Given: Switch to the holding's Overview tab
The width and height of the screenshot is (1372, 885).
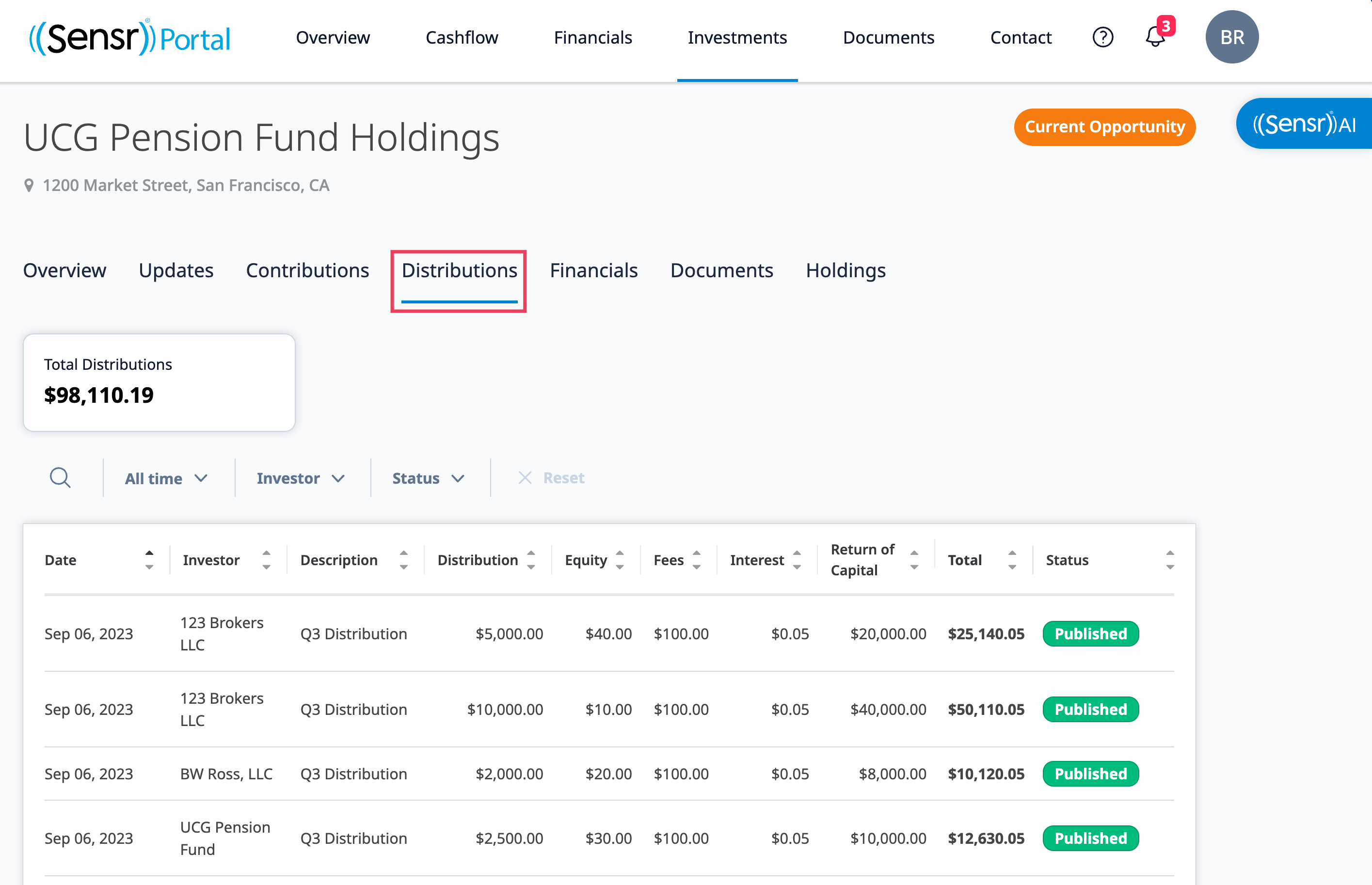Looking at the screenshot, I should [64, 270].
